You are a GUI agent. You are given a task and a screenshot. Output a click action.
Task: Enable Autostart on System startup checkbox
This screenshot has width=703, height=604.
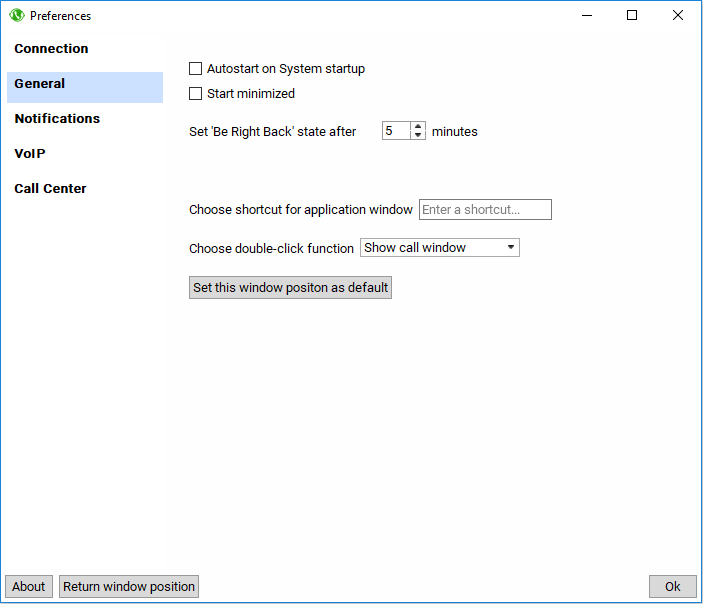click(x=196, y=69)
